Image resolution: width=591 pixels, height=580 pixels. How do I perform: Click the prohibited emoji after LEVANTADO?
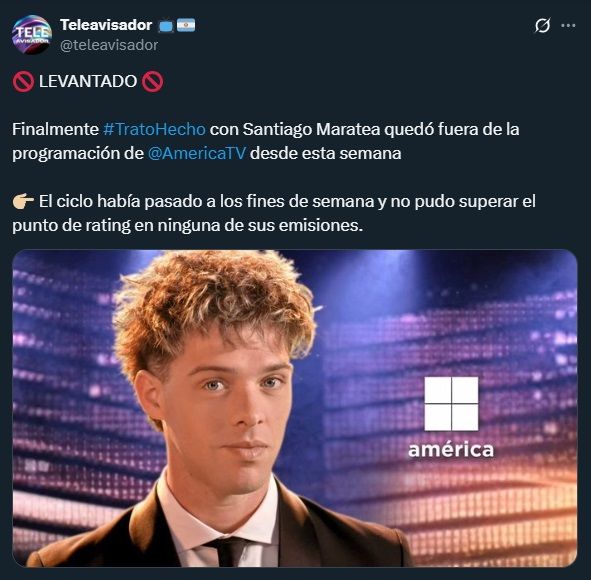tap(153, 81)
